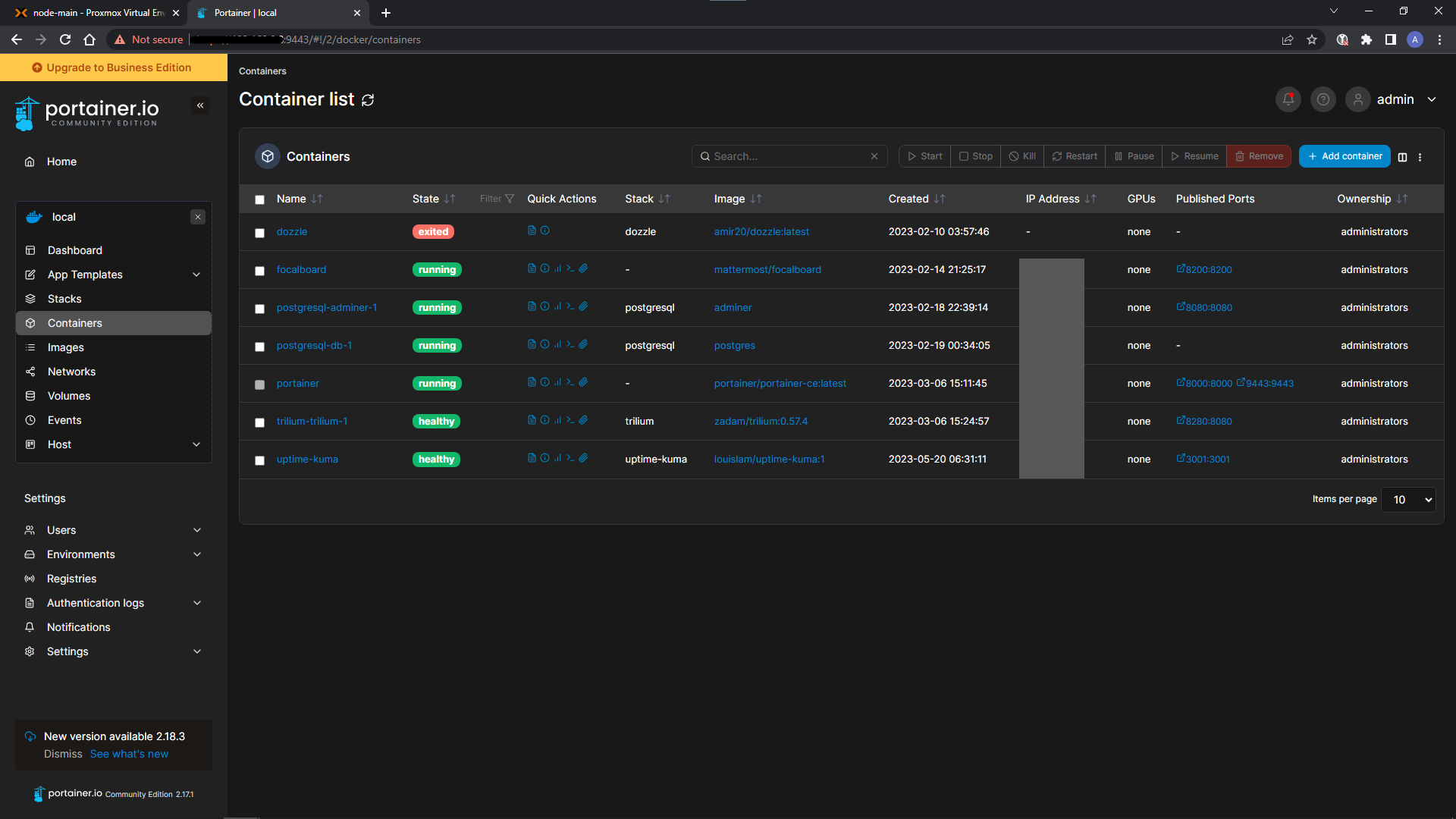Open logs icon for dozzle container
This screenshot has height=819, width=1456.
(x=532, y=231)
